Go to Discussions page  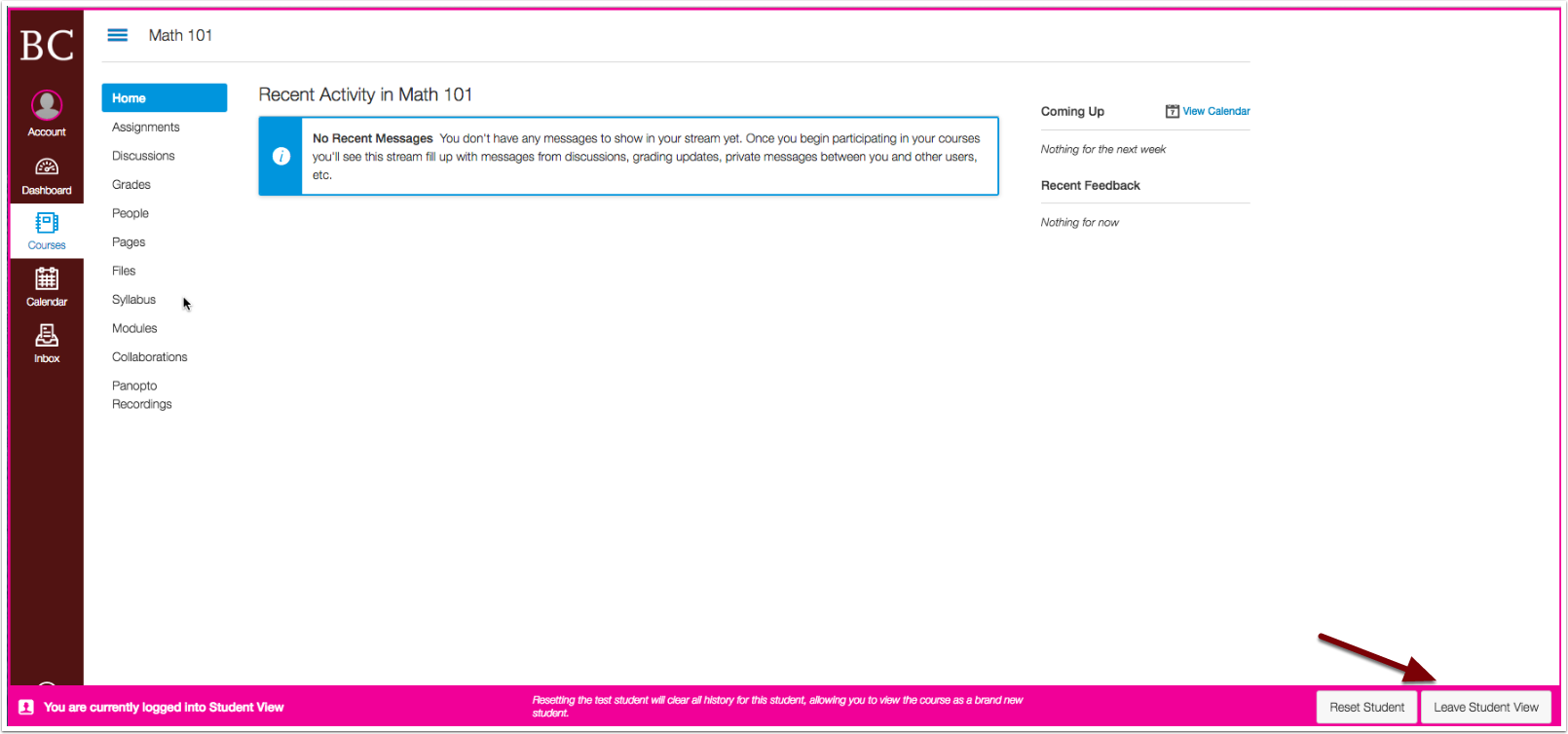click(143, 156)
